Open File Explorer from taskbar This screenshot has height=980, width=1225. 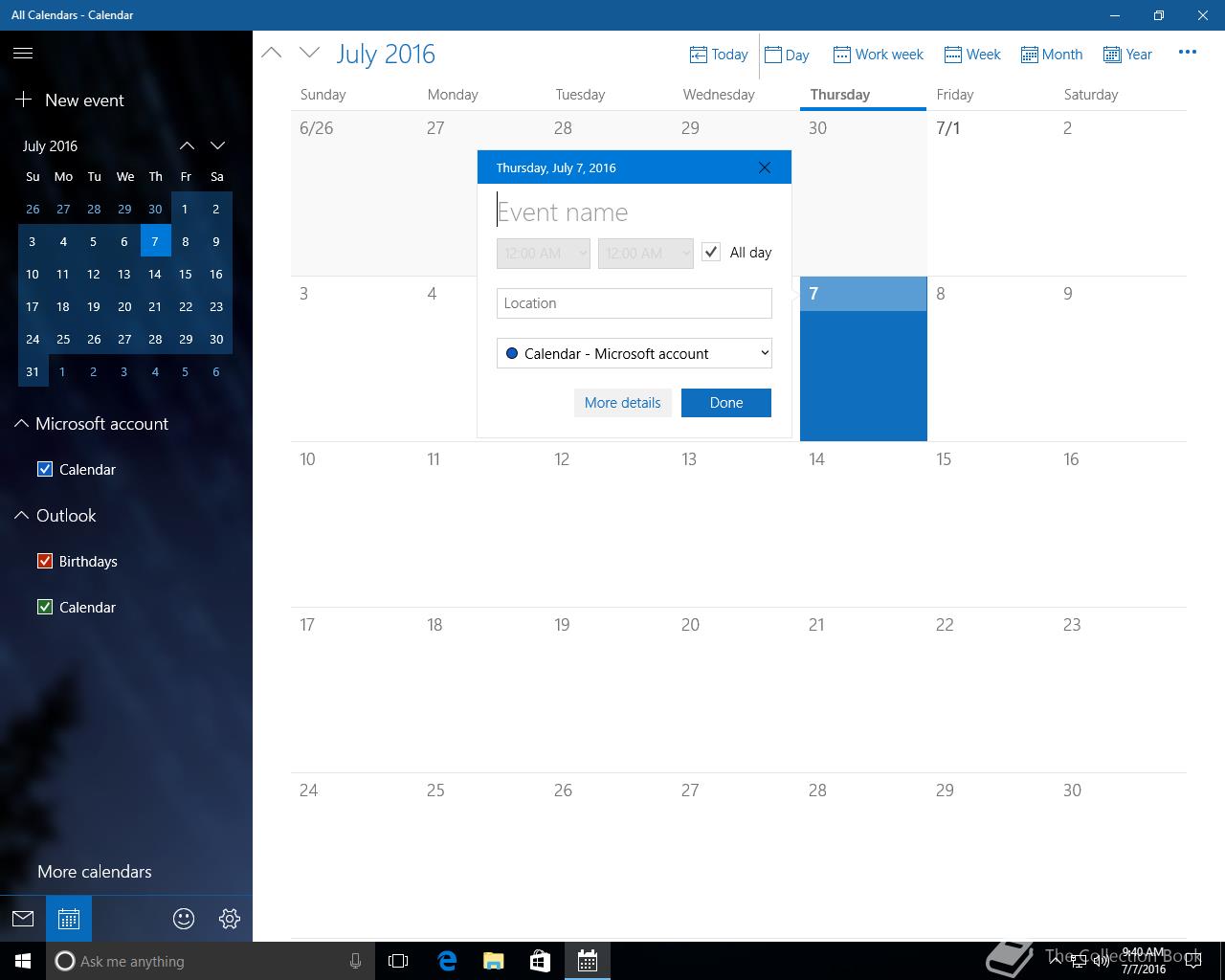(493, 961)
